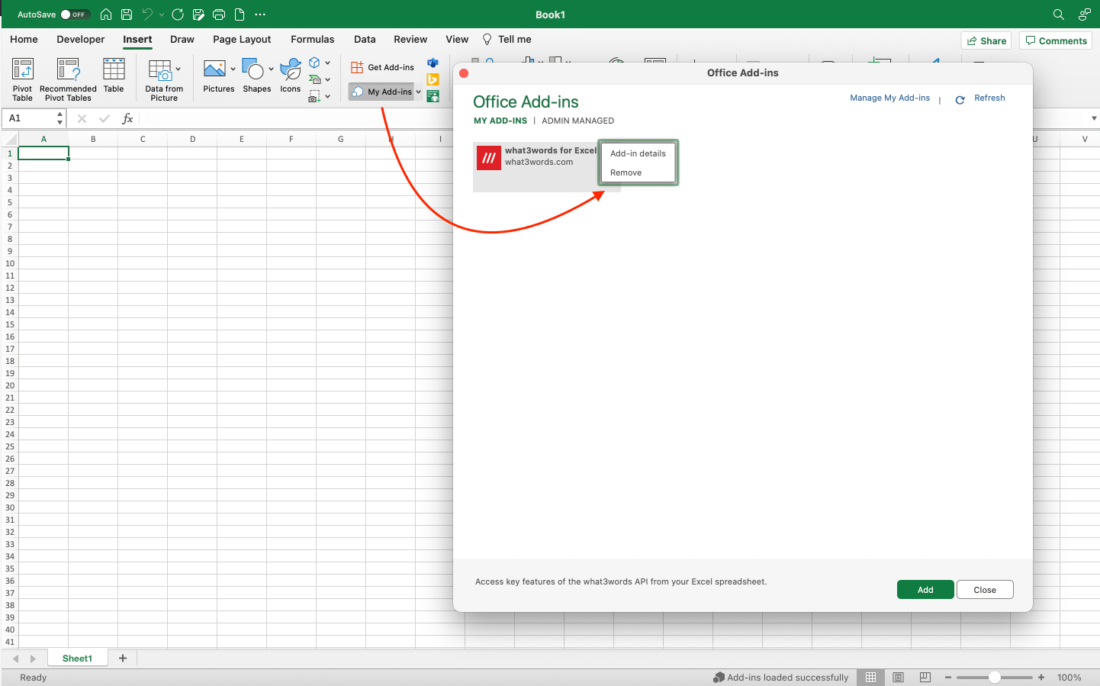
Task: Click Get Add-ins in the ribbon
Action: (x=382, y=67)
